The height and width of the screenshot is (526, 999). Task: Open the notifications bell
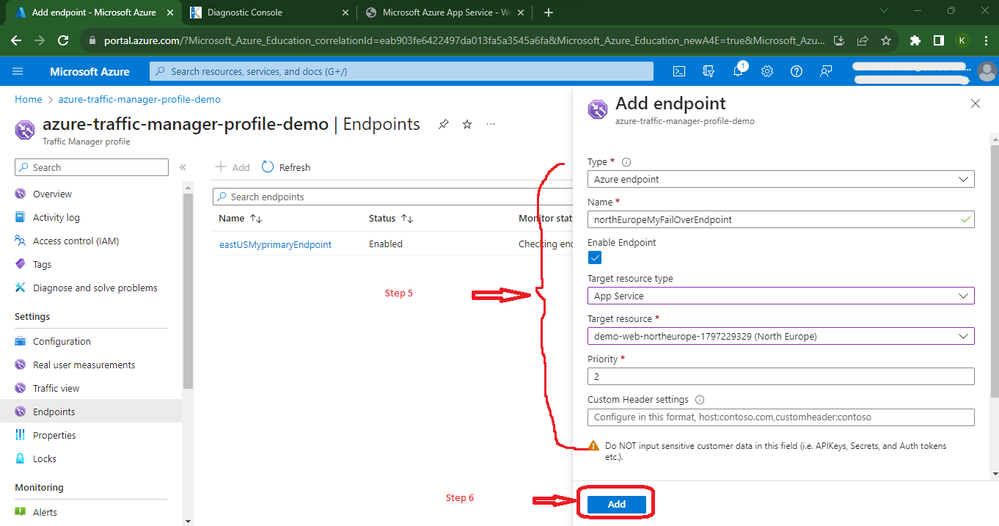point(738,71)
